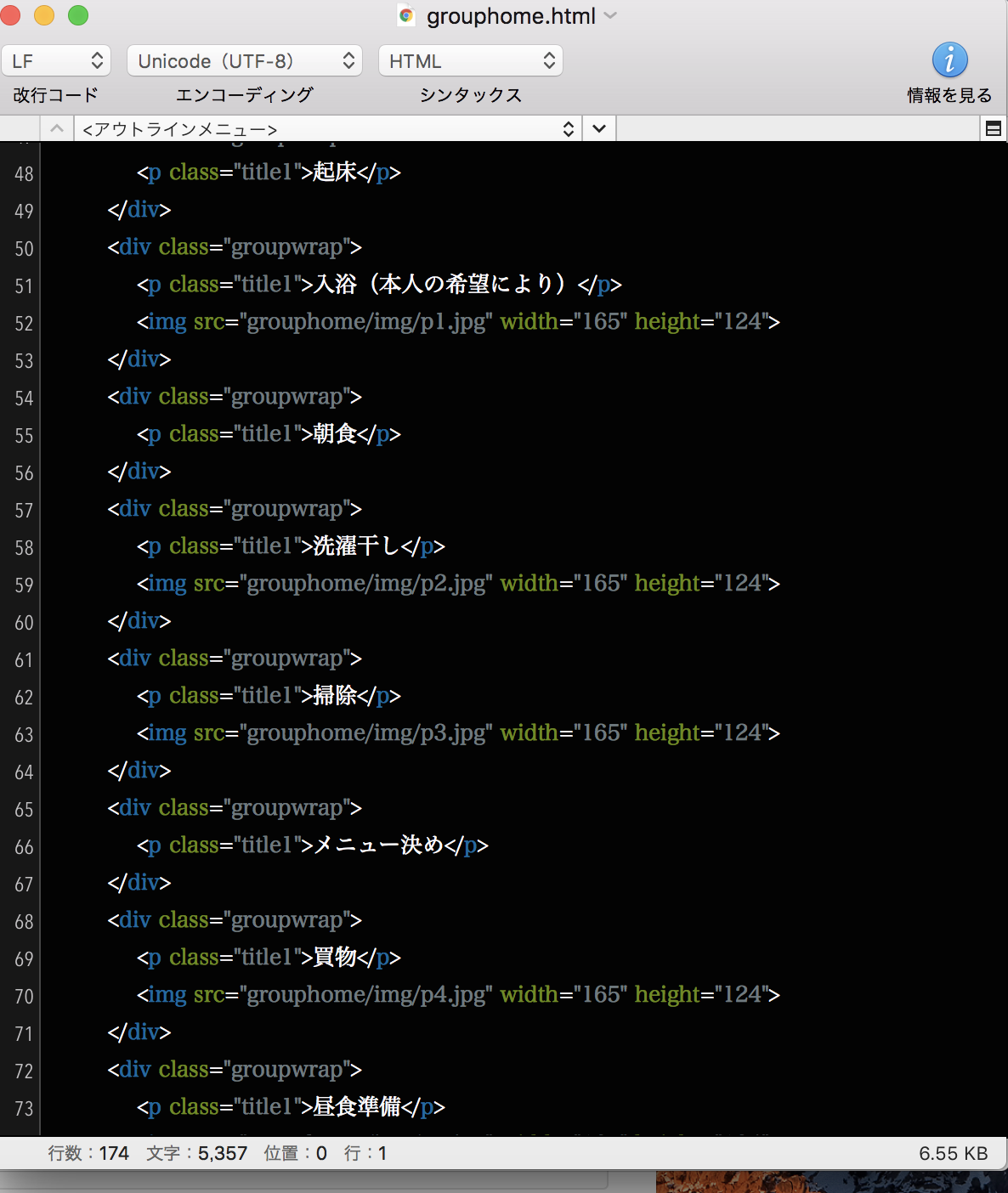Click the Chrome document icon in title bar
The height and width of the screenshot is (1193, 1008).
(x=407, y=16)
